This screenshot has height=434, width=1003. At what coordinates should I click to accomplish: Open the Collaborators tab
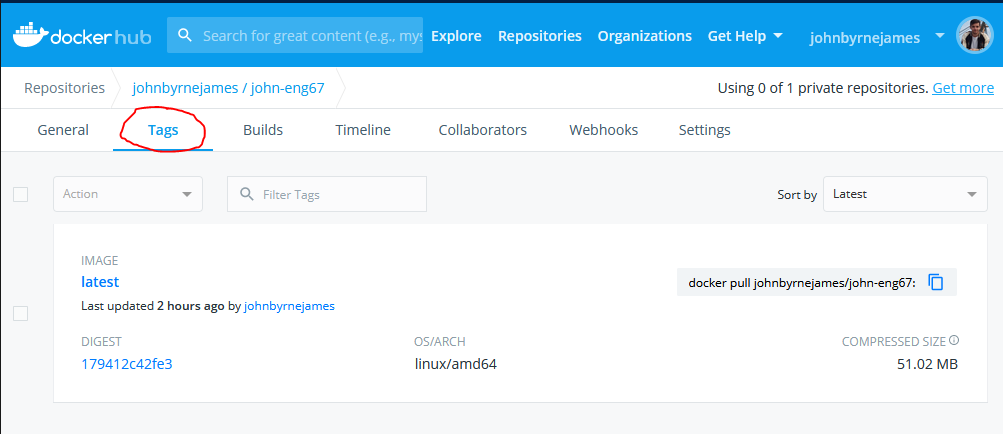pos(482,130)
